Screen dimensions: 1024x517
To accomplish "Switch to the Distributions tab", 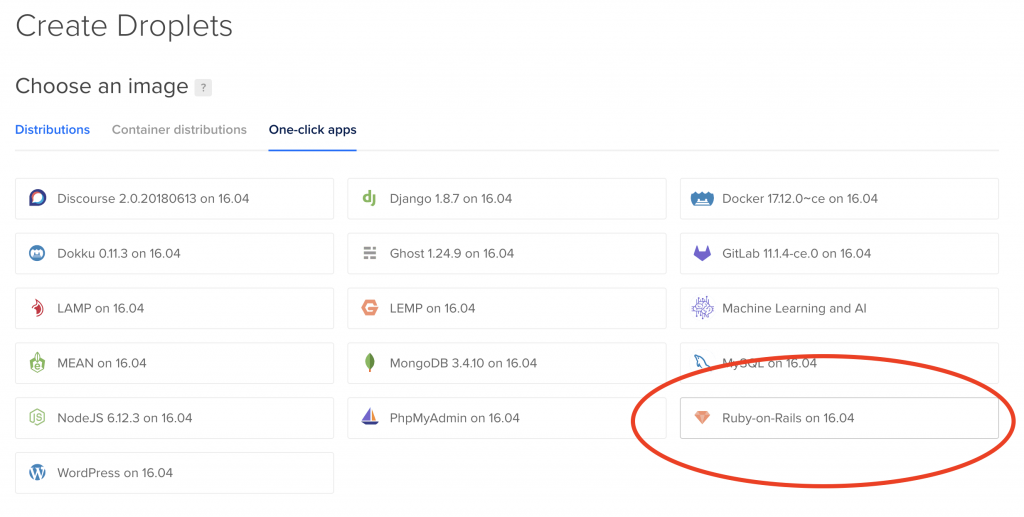I will coord(52,129).
